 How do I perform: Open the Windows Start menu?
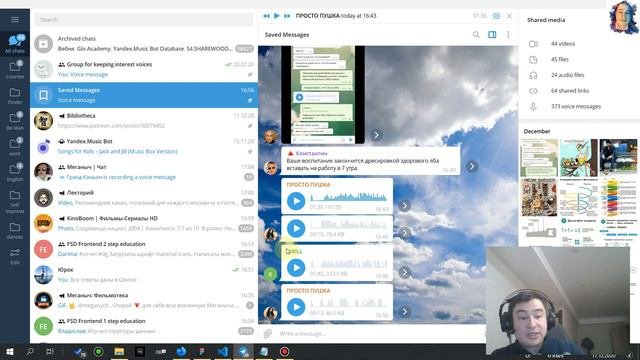point(10,351)
